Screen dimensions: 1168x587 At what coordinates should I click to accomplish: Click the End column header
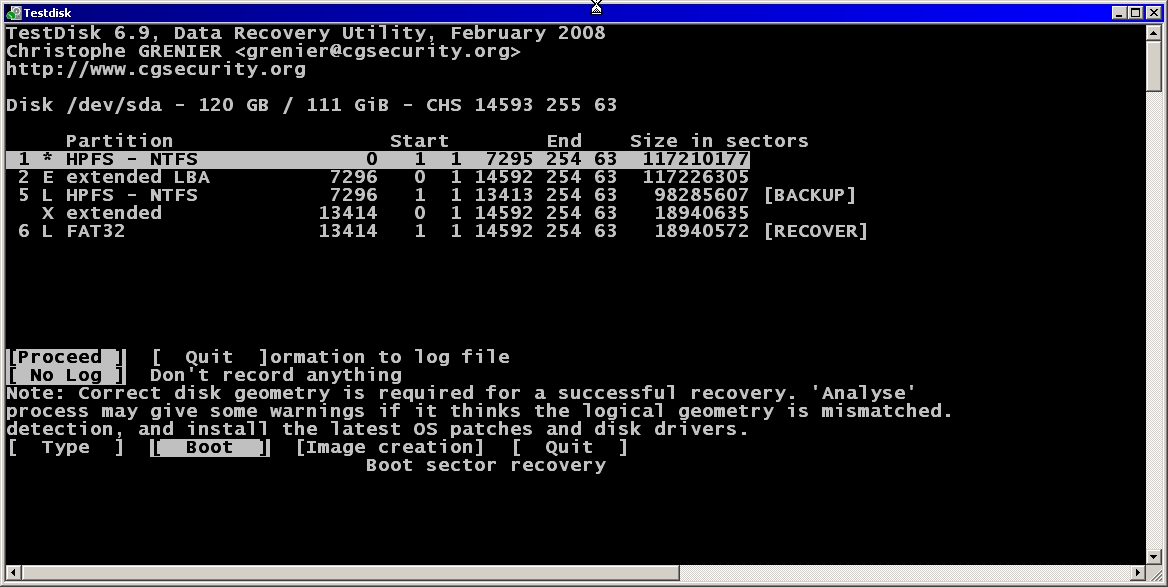[x=564, y=141]
